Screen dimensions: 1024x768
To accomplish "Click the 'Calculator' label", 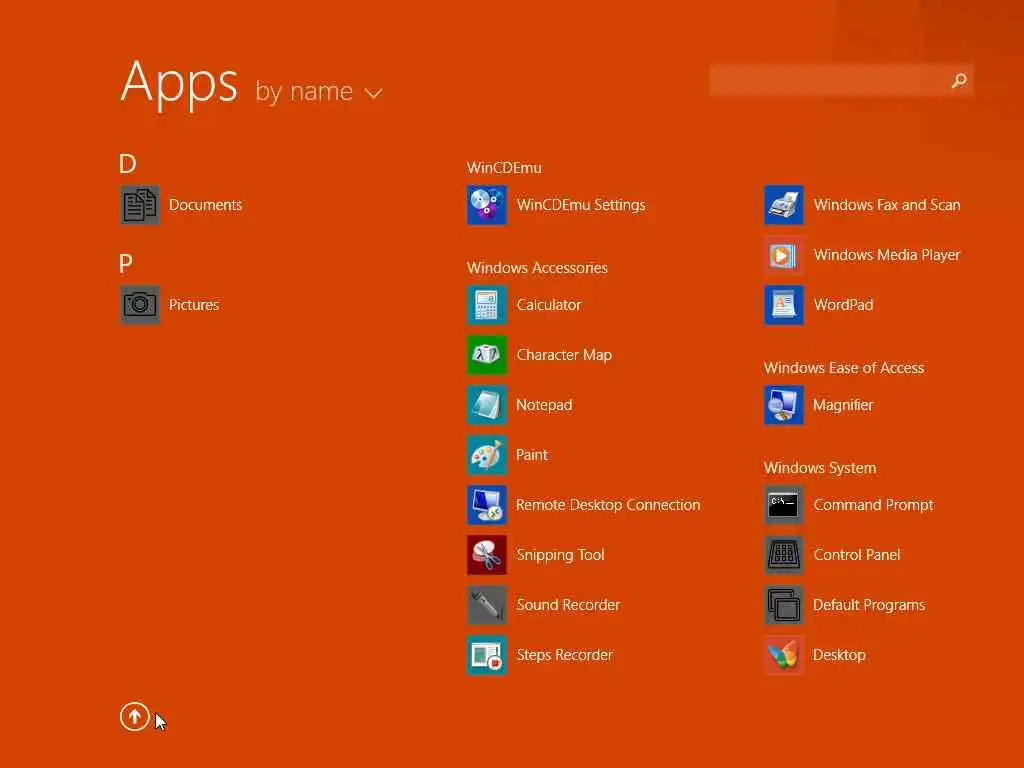I will (549, 305).
